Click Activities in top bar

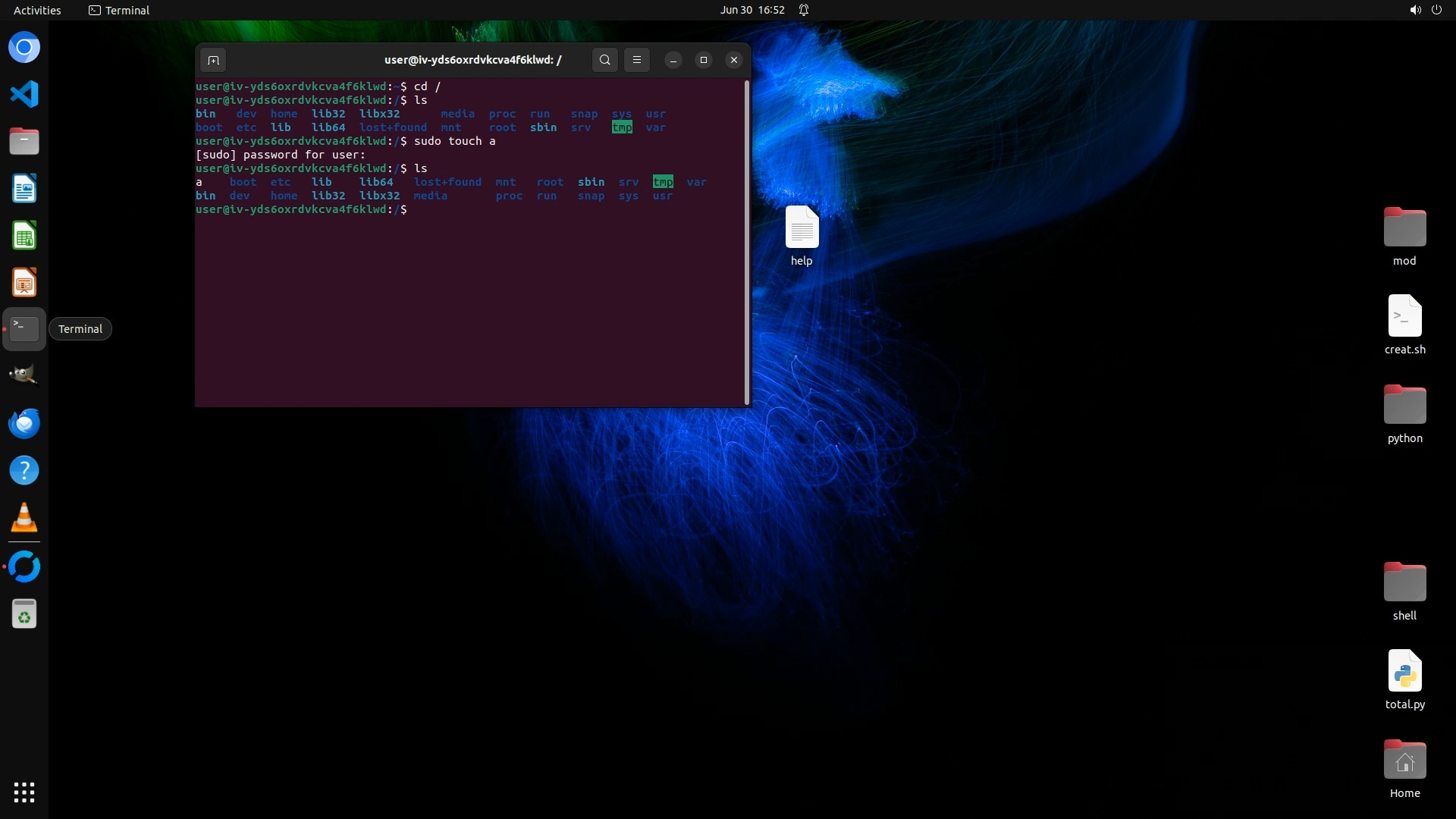tap(37, 10)
